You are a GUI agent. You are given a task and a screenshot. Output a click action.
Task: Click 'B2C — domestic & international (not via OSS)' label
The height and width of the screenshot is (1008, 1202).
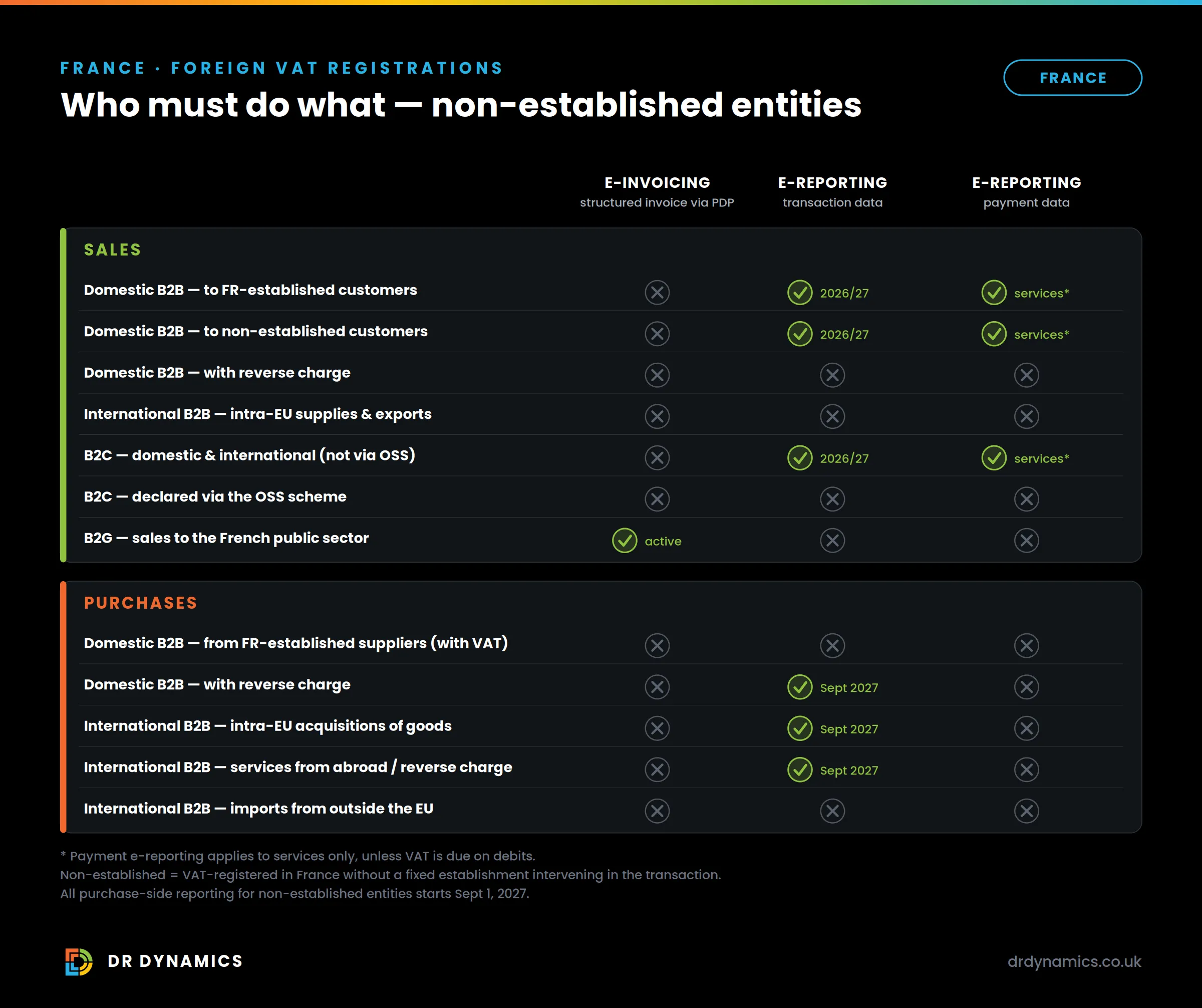(x=249, y=455)
